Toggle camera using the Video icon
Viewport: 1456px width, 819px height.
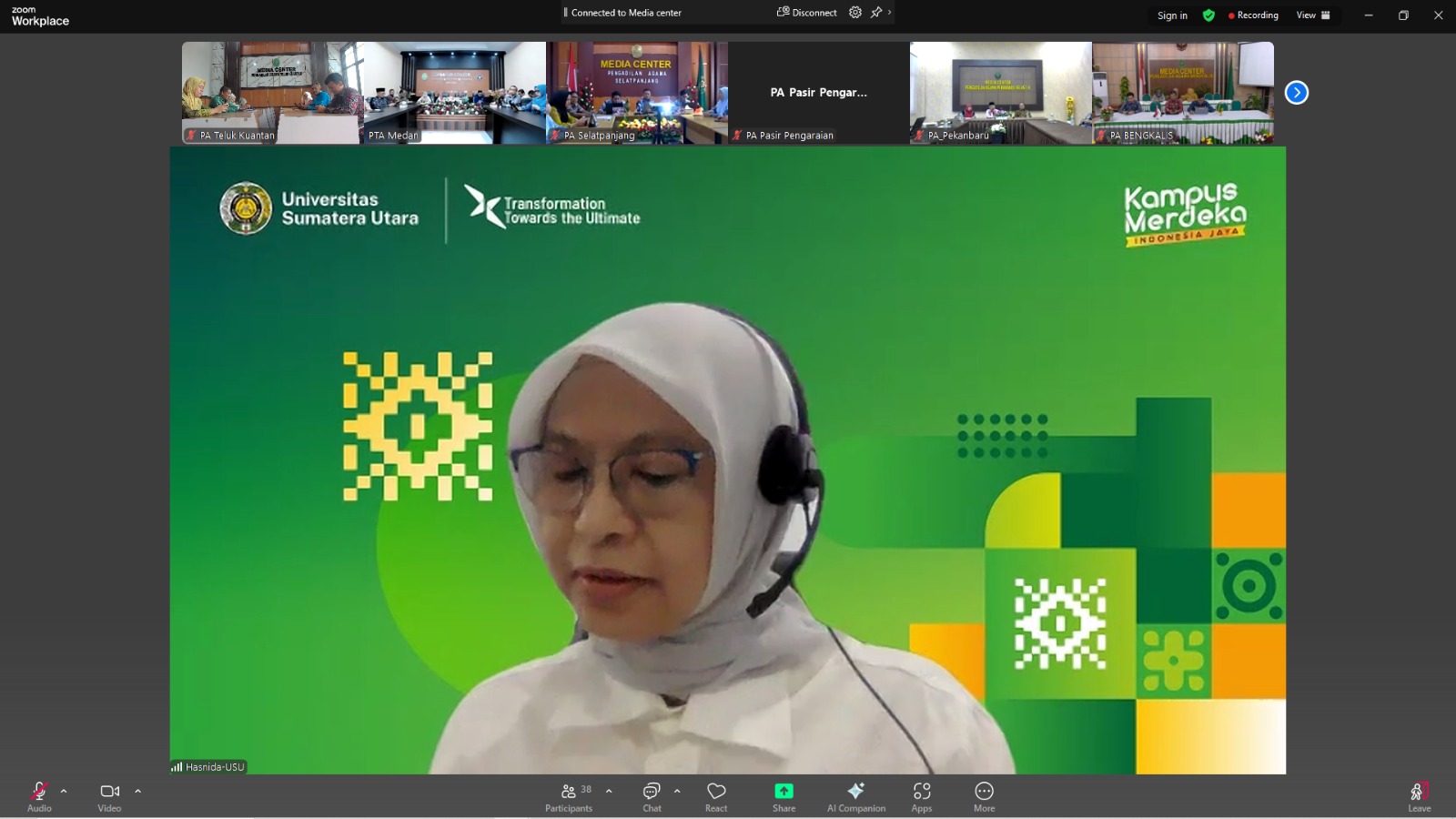[109, 791]
